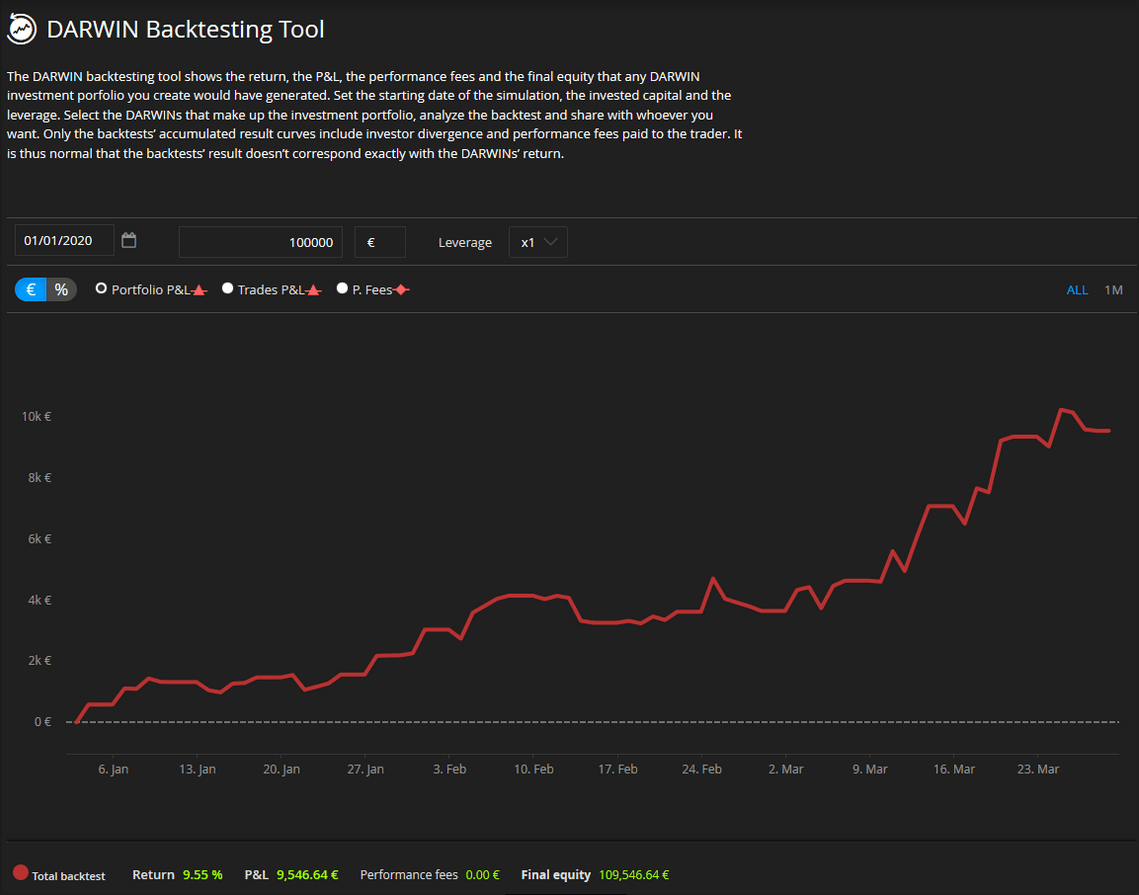Open the € currency selector field
Image resolution: width=1139 pixels, height=895 pixels.
pyautogui.click(x=380, y=242)
